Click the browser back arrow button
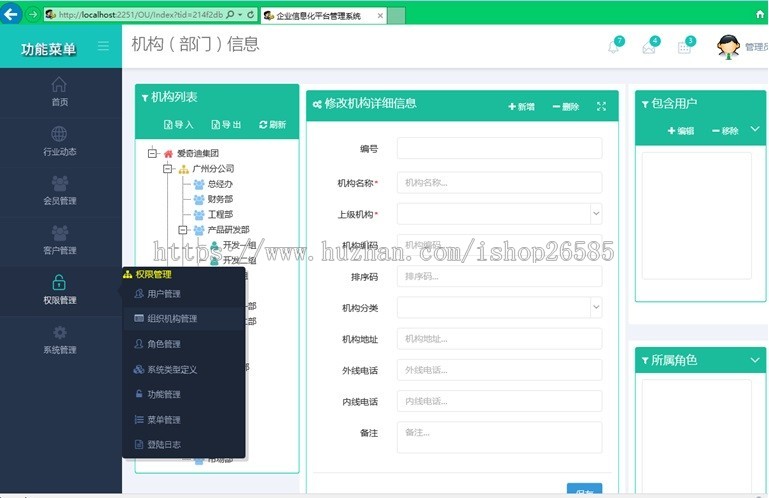Viewport: 769px width, 498px height. 10,14
